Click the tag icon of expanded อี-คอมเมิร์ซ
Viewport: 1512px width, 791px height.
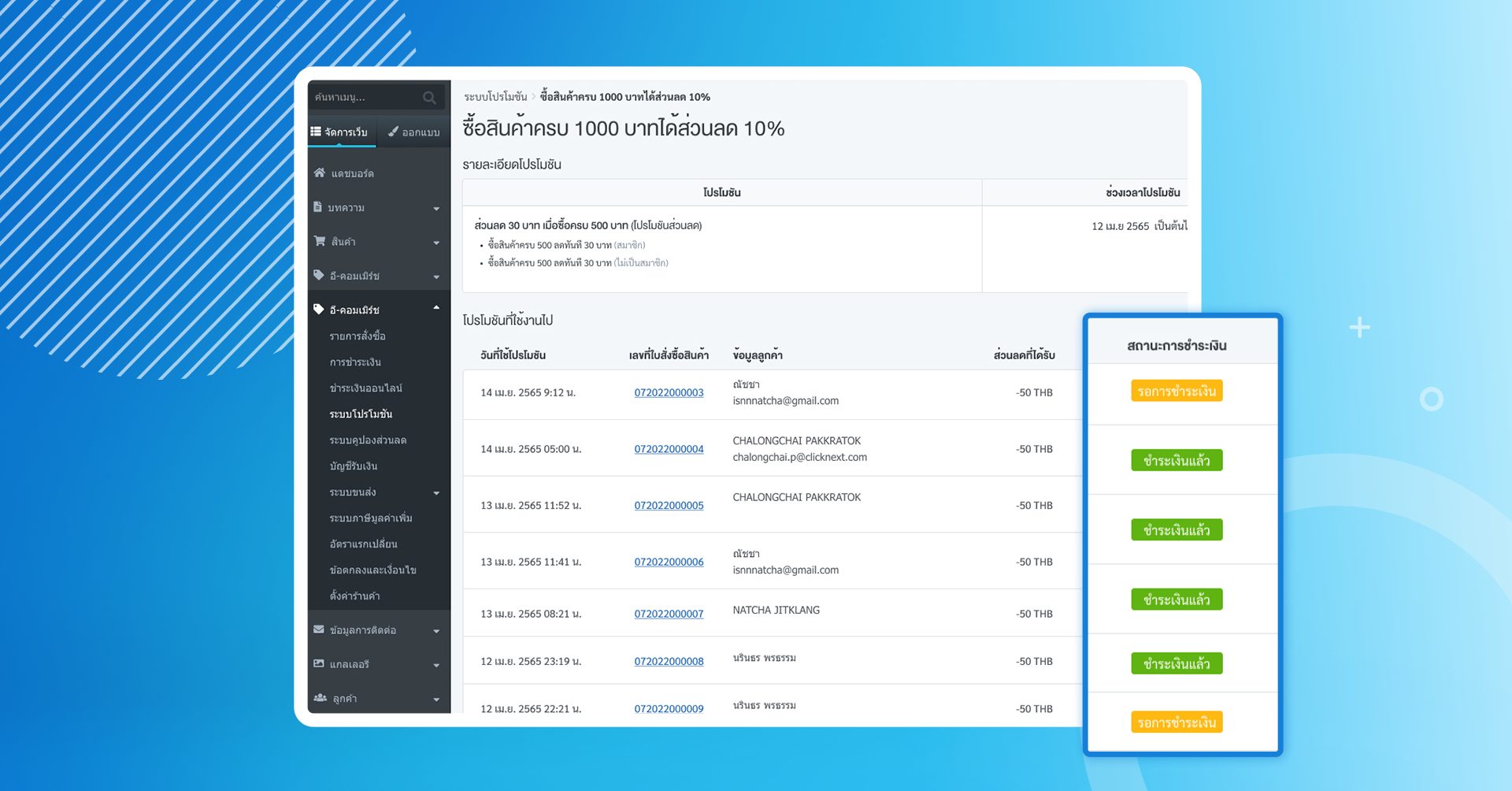319,310
